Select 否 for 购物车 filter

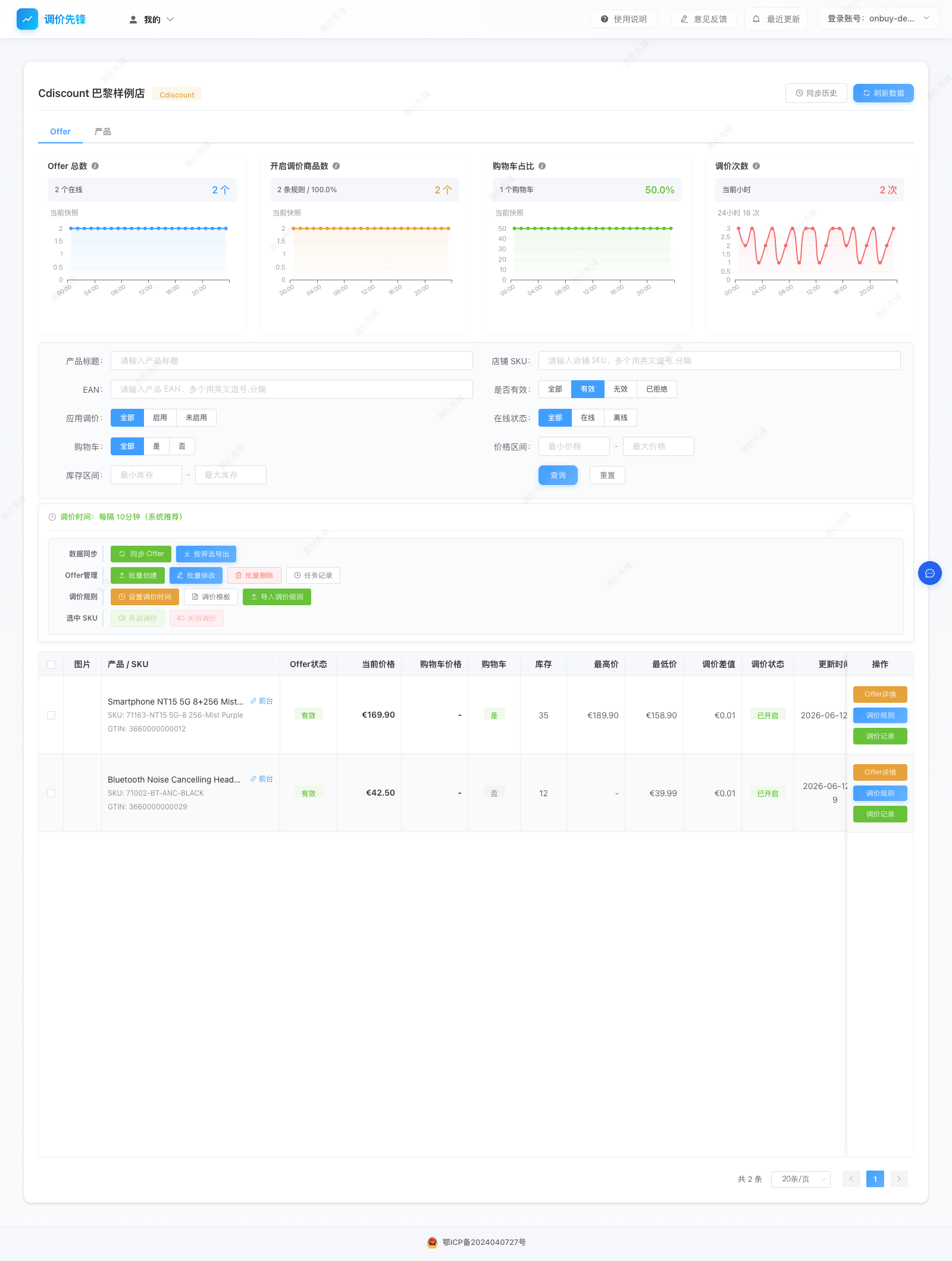click(x=182, y=446)
